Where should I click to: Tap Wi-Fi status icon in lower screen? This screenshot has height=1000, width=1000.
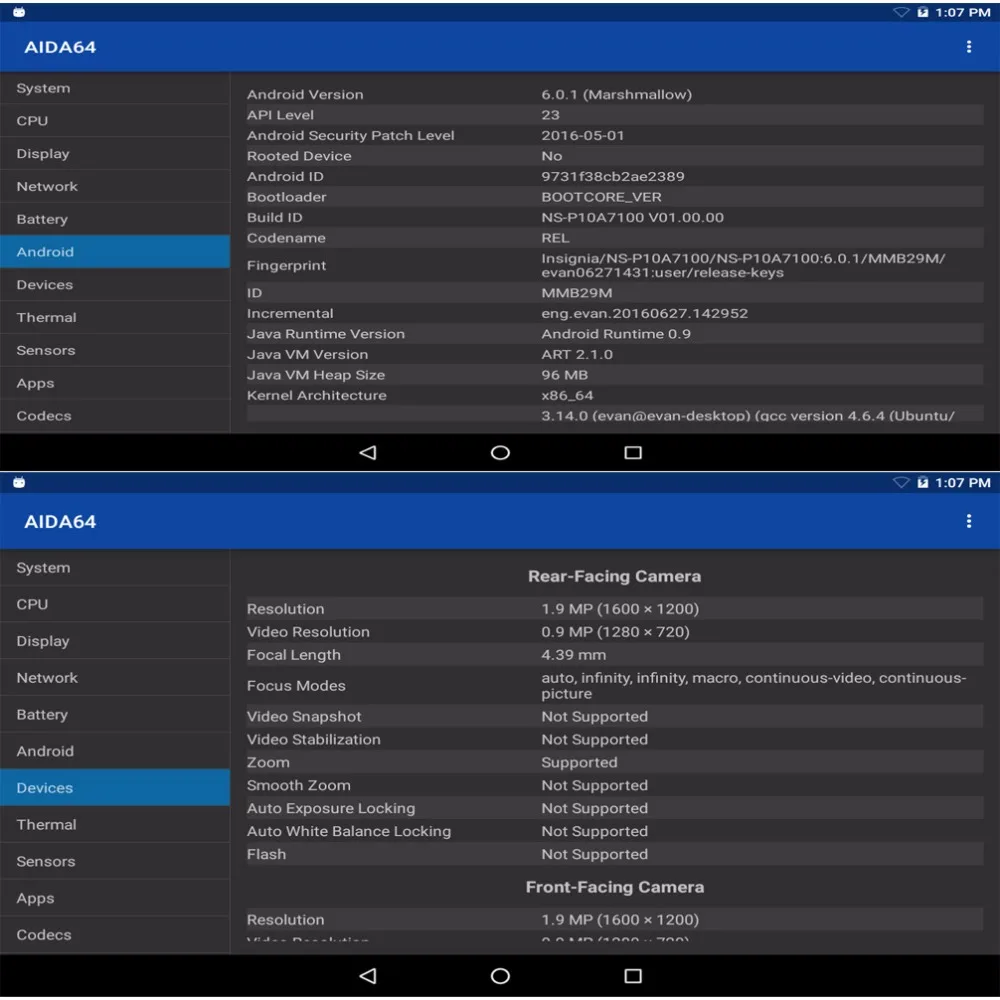pos(901,482)
